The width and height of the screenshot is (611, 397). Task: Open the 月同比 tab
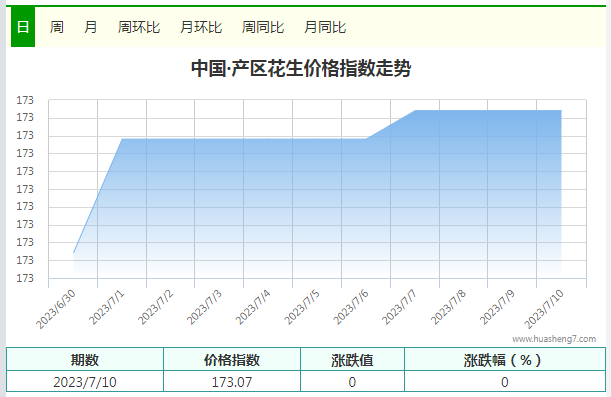pyautogui.click(x=325, y=27)
